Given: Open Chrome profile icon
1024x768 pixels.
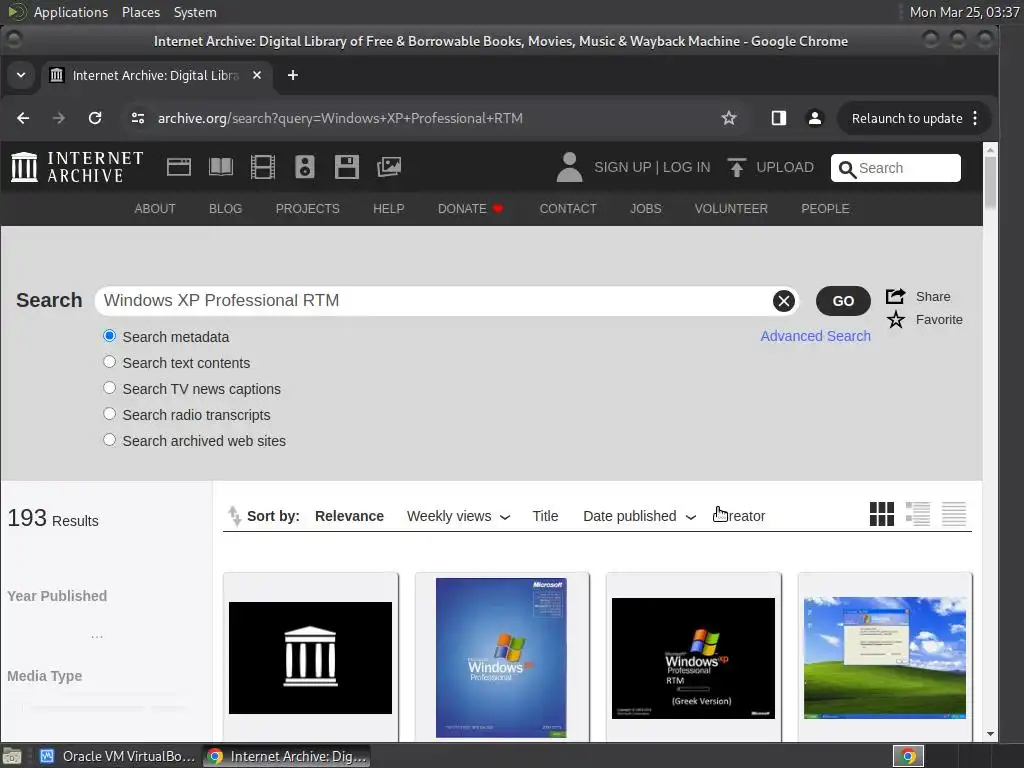Looking at the screenshot, I should pyautogui.click(x=814, y=118).
